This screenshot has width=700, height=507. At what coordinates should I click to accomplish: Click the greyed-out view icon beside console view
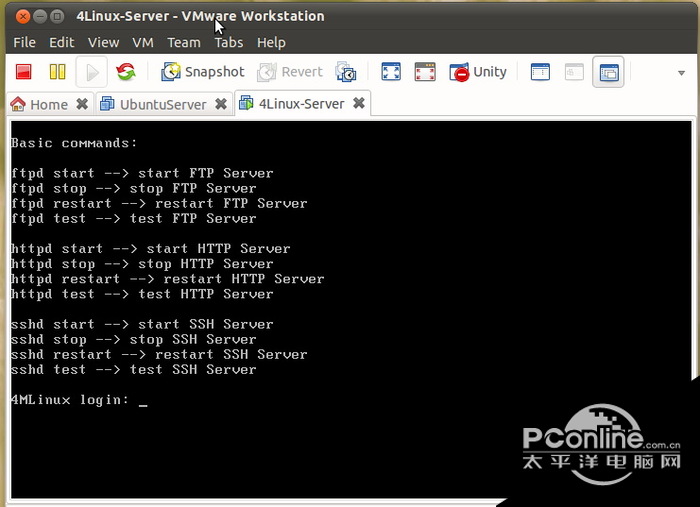(x=574, y=72)
